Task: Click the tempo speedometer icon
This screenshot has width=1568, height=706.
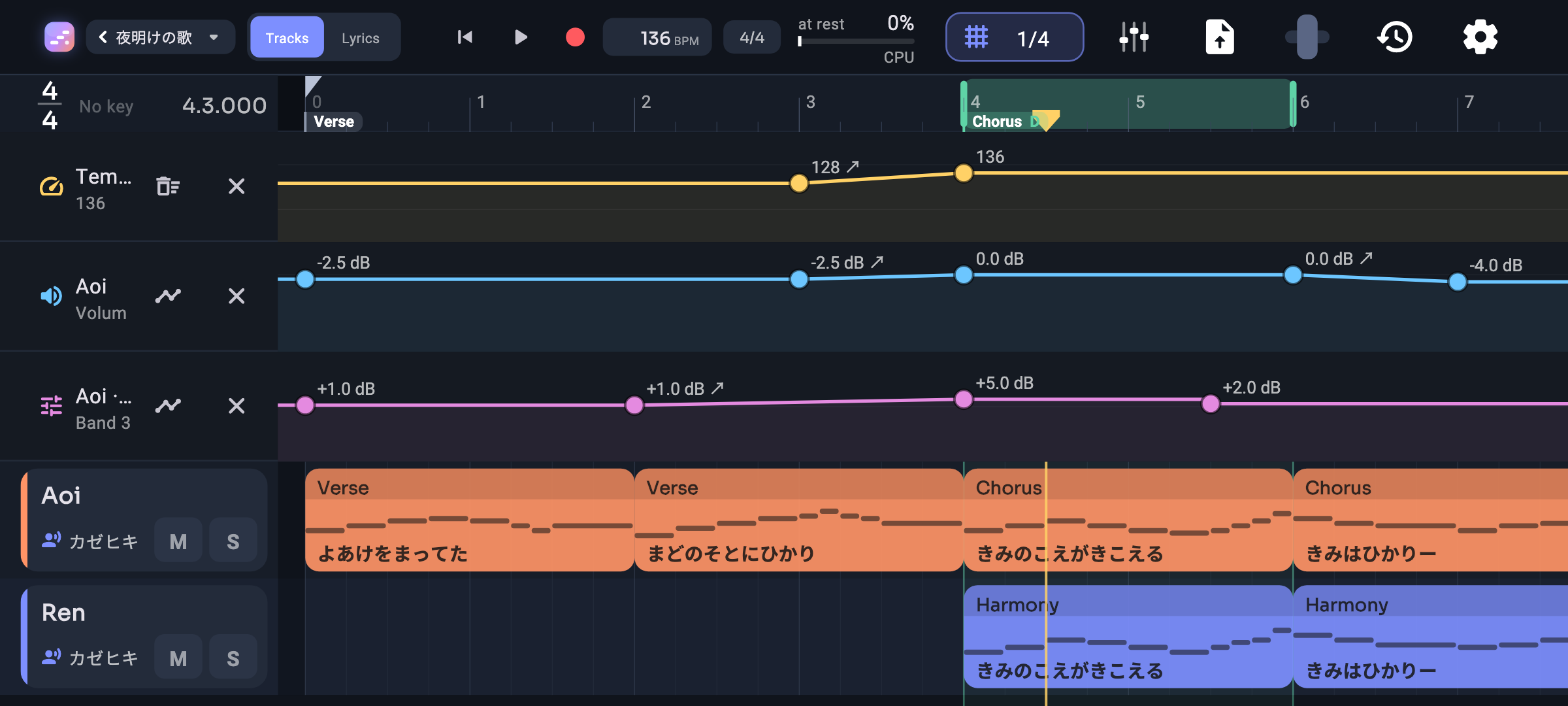Action: [x=52, y=187]
